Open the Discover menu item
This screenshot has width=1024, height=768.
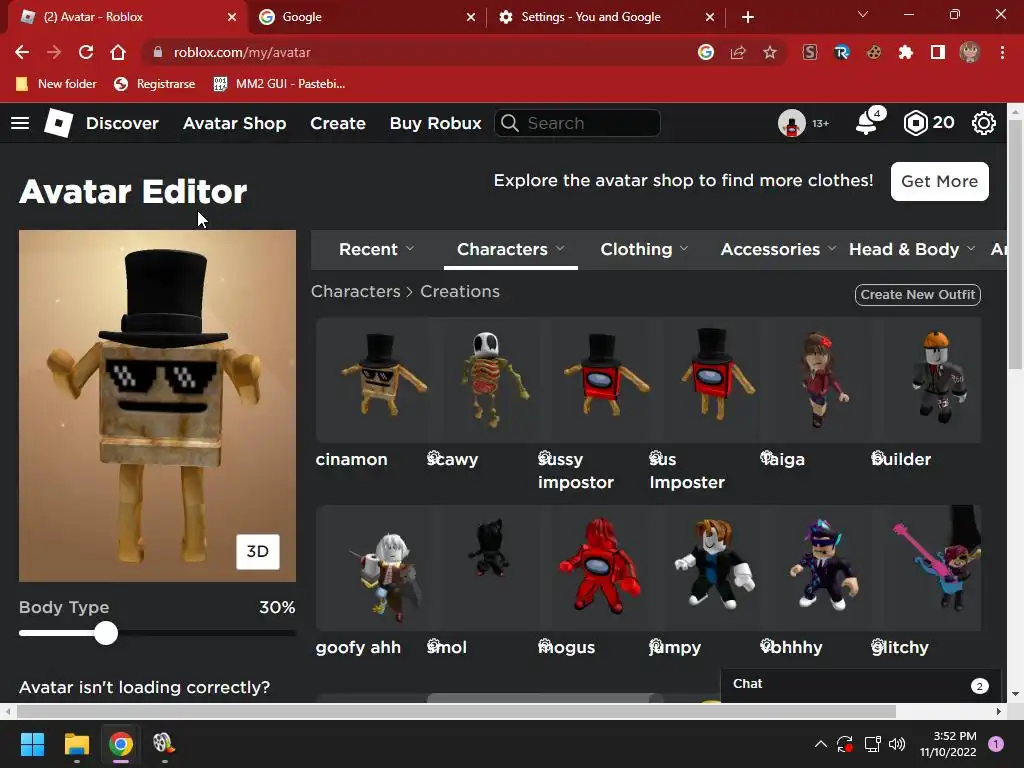122,123
